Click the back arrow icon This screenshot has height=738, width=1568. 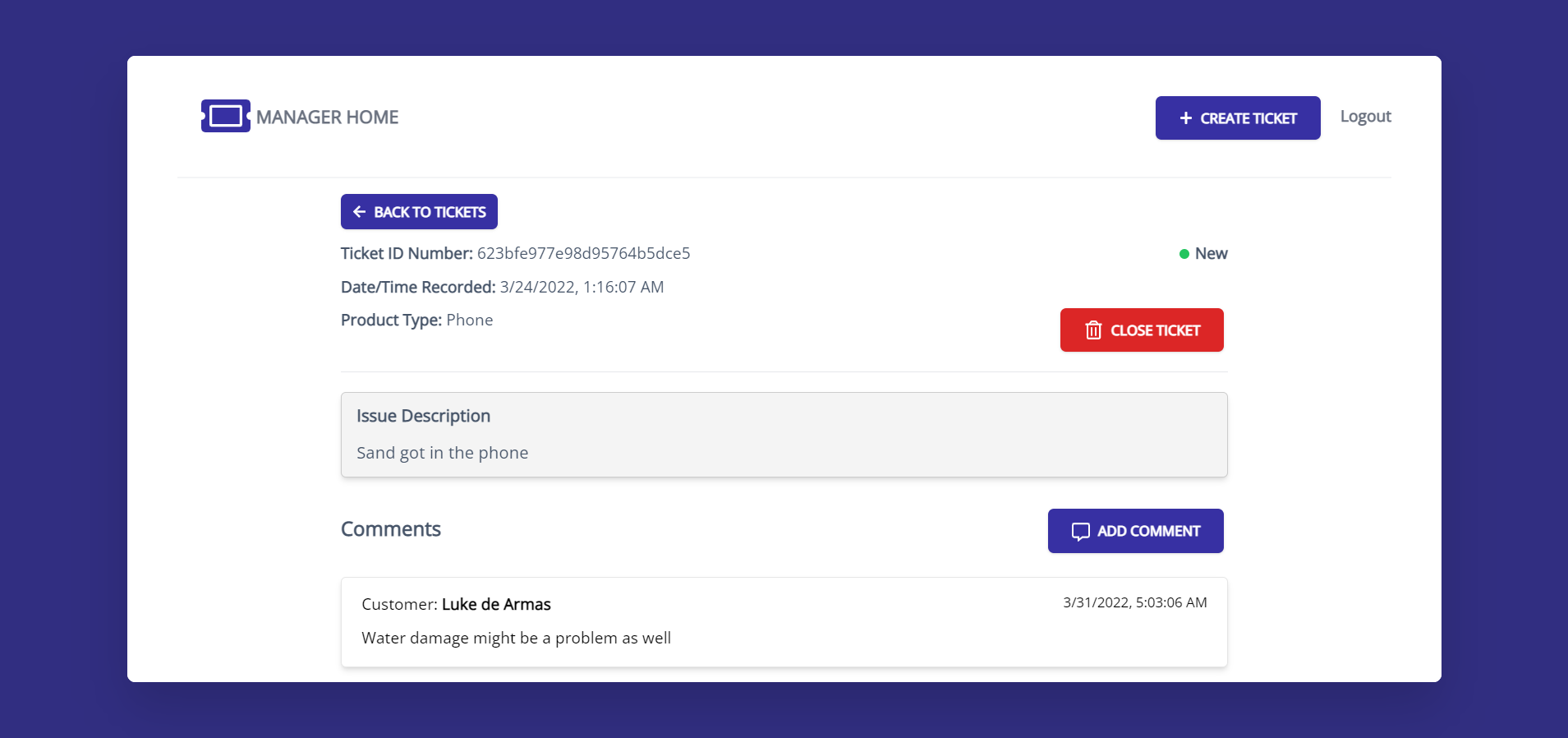(359, 212)
